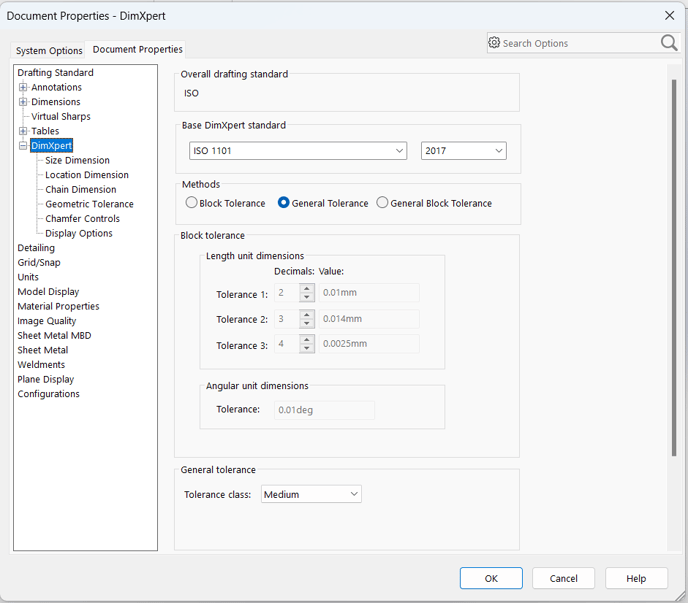Click the angular Tolerance field 0.01deg
688x603 pixels.
coord(324,410)
